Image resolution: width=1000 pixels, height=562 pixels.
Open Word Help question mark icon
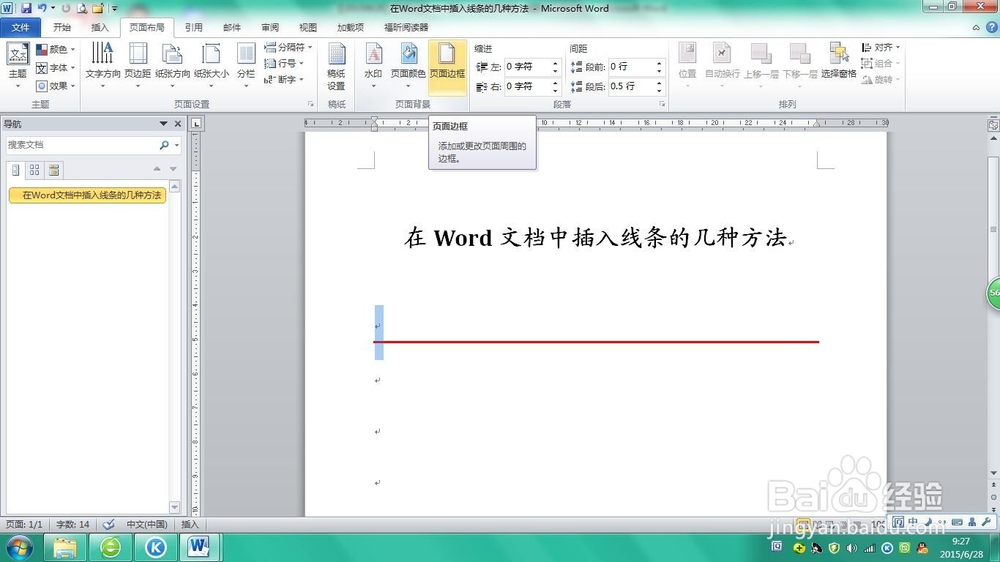tap(992, 27)
